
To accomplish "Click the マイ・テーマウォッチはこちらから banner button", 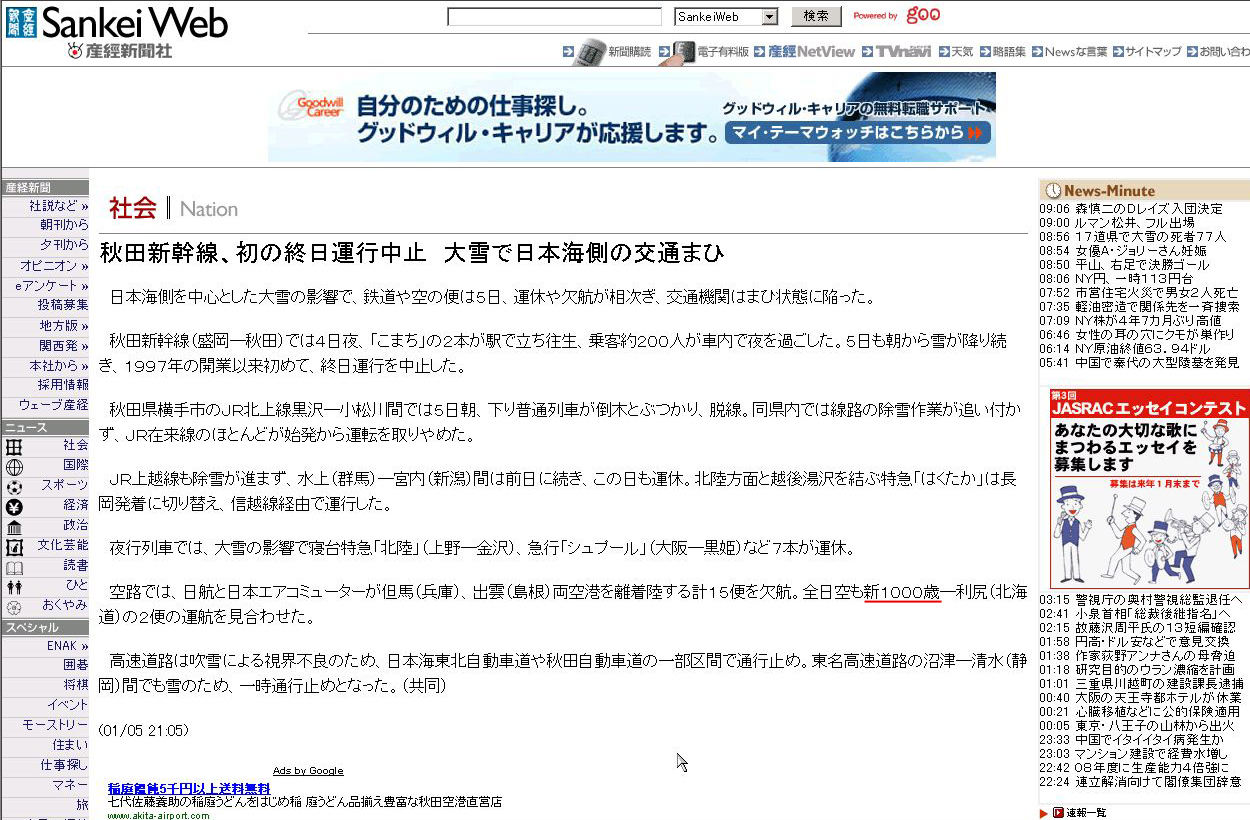I will point(857,133).
